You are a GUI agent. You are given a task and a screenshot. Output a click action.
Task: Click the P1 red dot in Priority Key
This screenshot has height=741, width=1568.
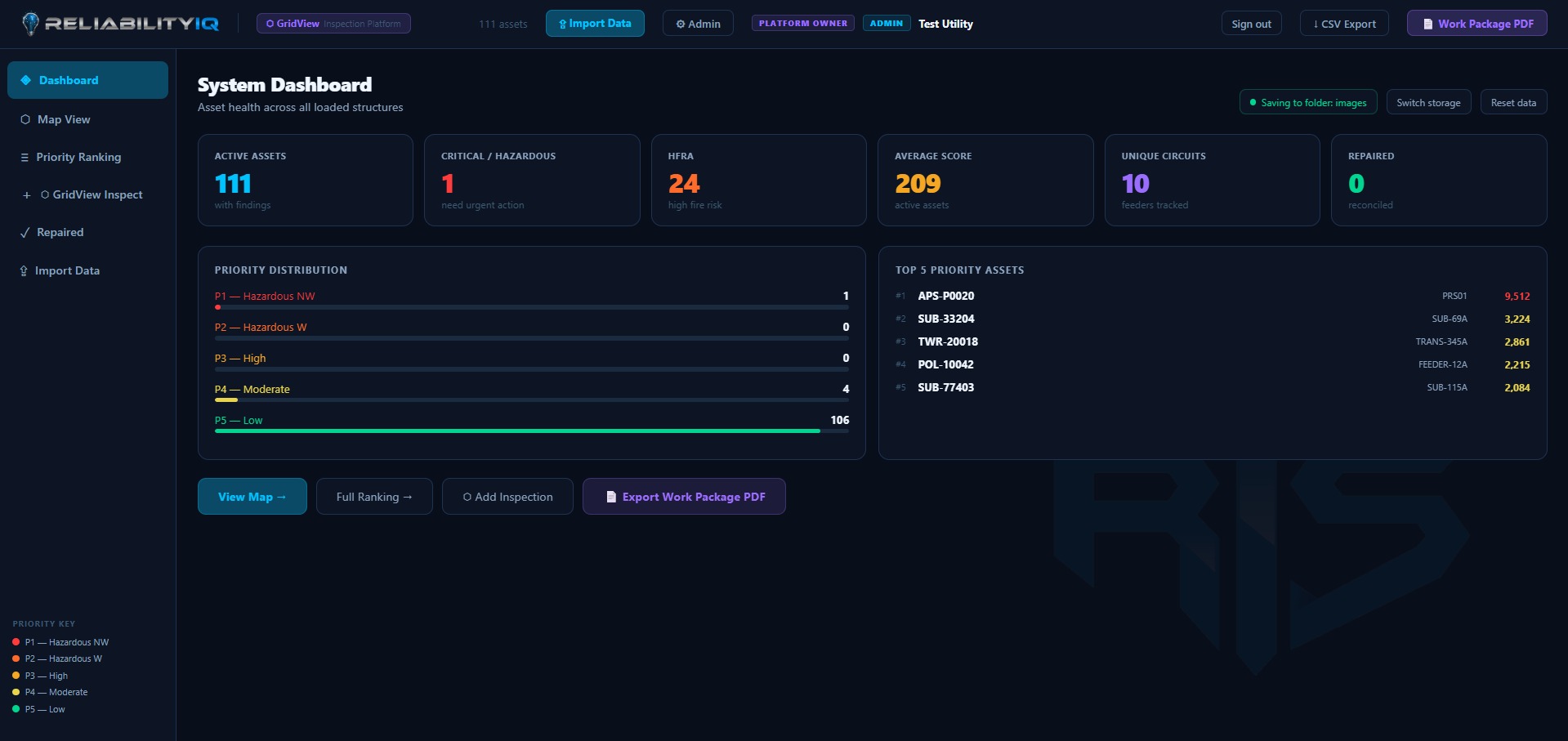pos(16,642)
